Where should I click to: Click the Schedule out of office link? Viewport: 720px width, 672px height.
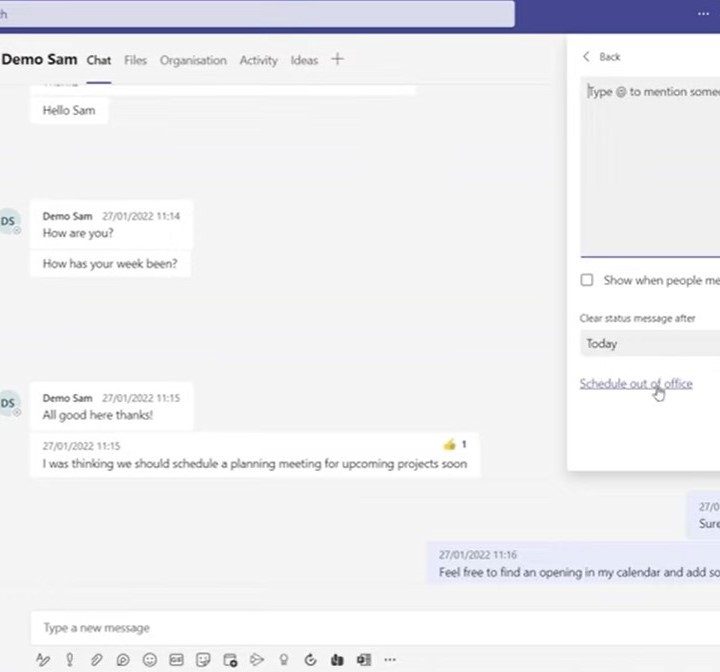[x=636, y=384]
